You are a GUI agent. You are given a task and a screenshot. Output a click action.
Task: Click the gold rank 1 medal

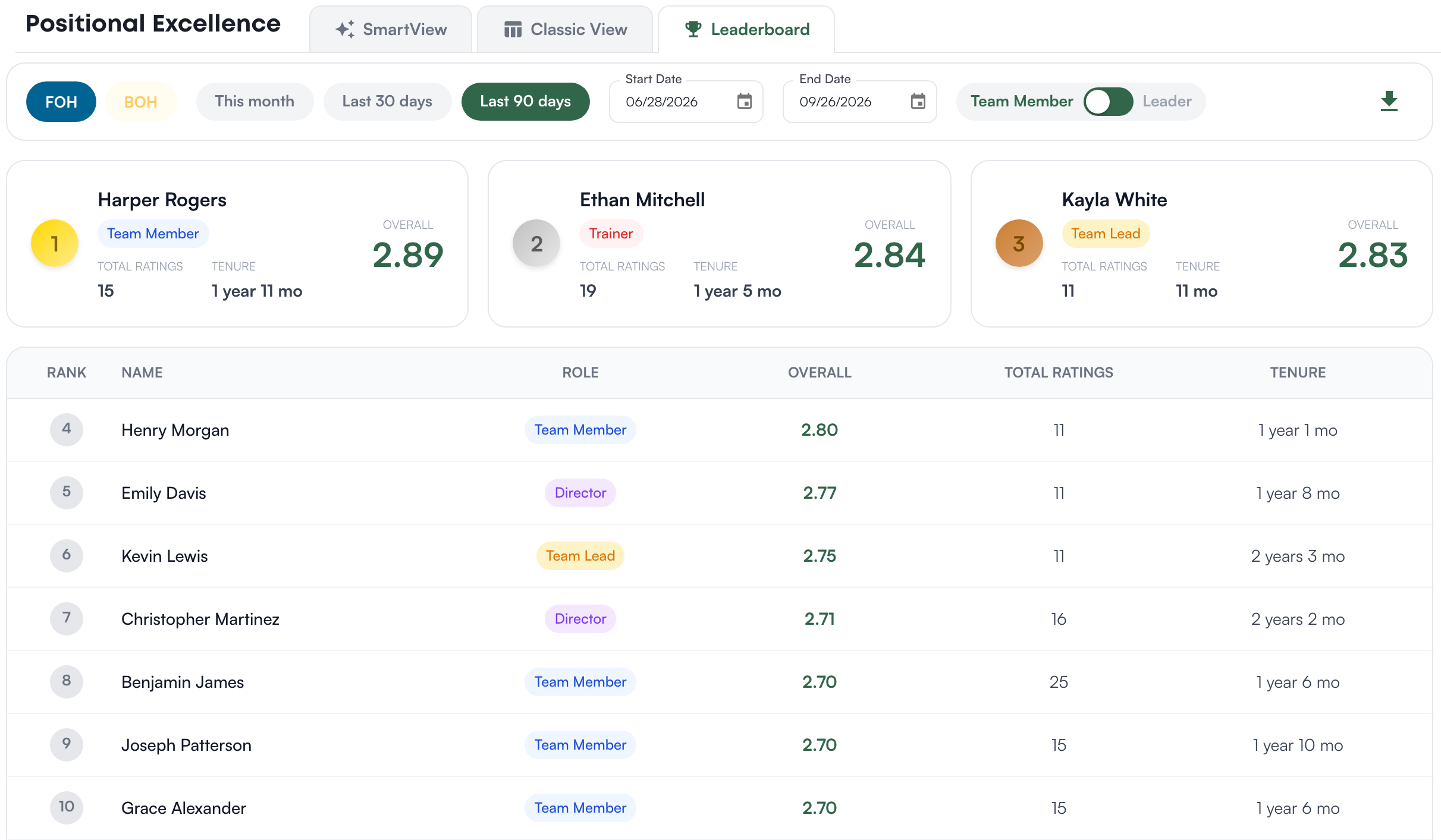55,243
